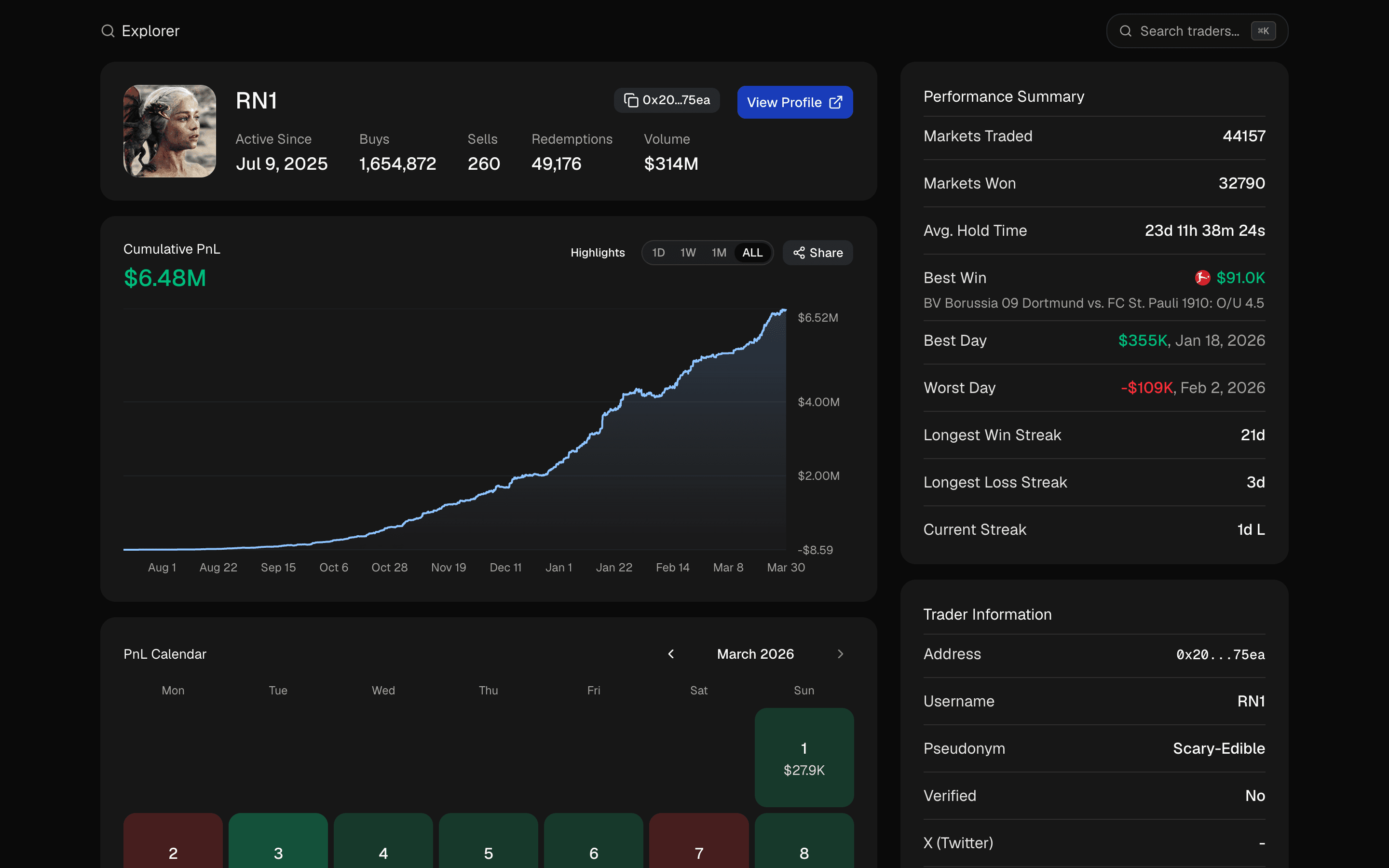Viewport: 1389px width, 868px height.
Task: Select the 1D time range
Action: pos(658,252)
